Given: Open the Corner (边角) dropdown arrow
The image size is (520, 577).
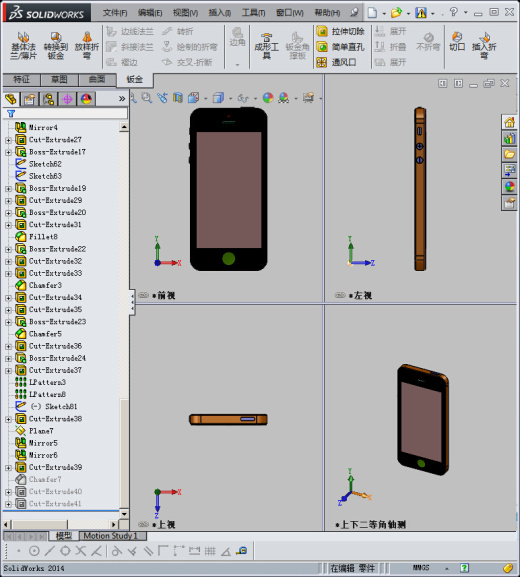Looking at the screenshot, I should tap(237, 65).
